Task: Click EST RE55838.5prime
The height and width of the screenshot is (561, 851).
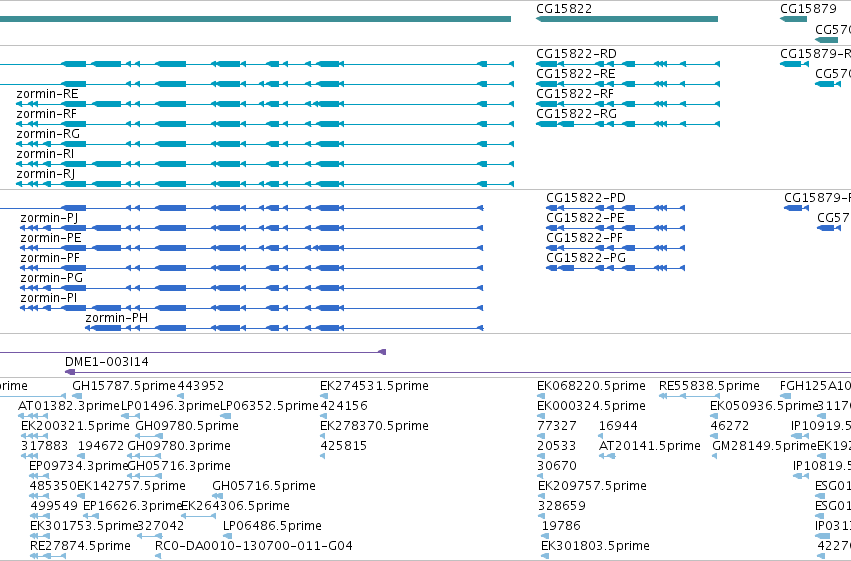Action: pyautogui.click(x=709, y=386)
